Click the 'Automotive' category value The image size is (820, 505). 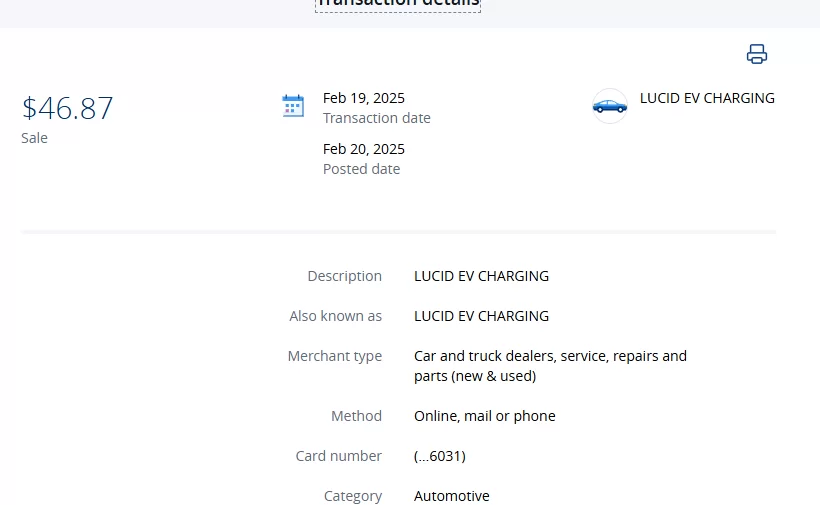[452, 496]
